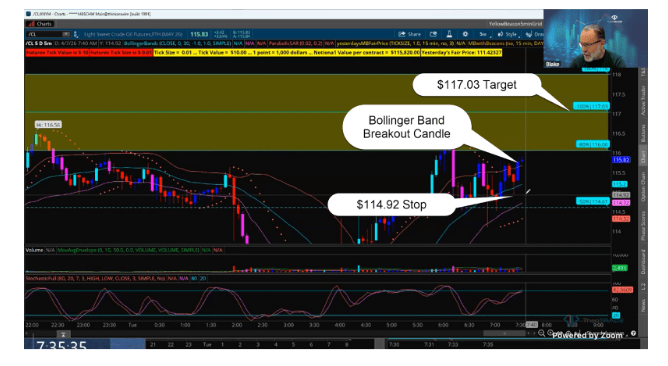Click the flask studies icon

click(449, 34)
